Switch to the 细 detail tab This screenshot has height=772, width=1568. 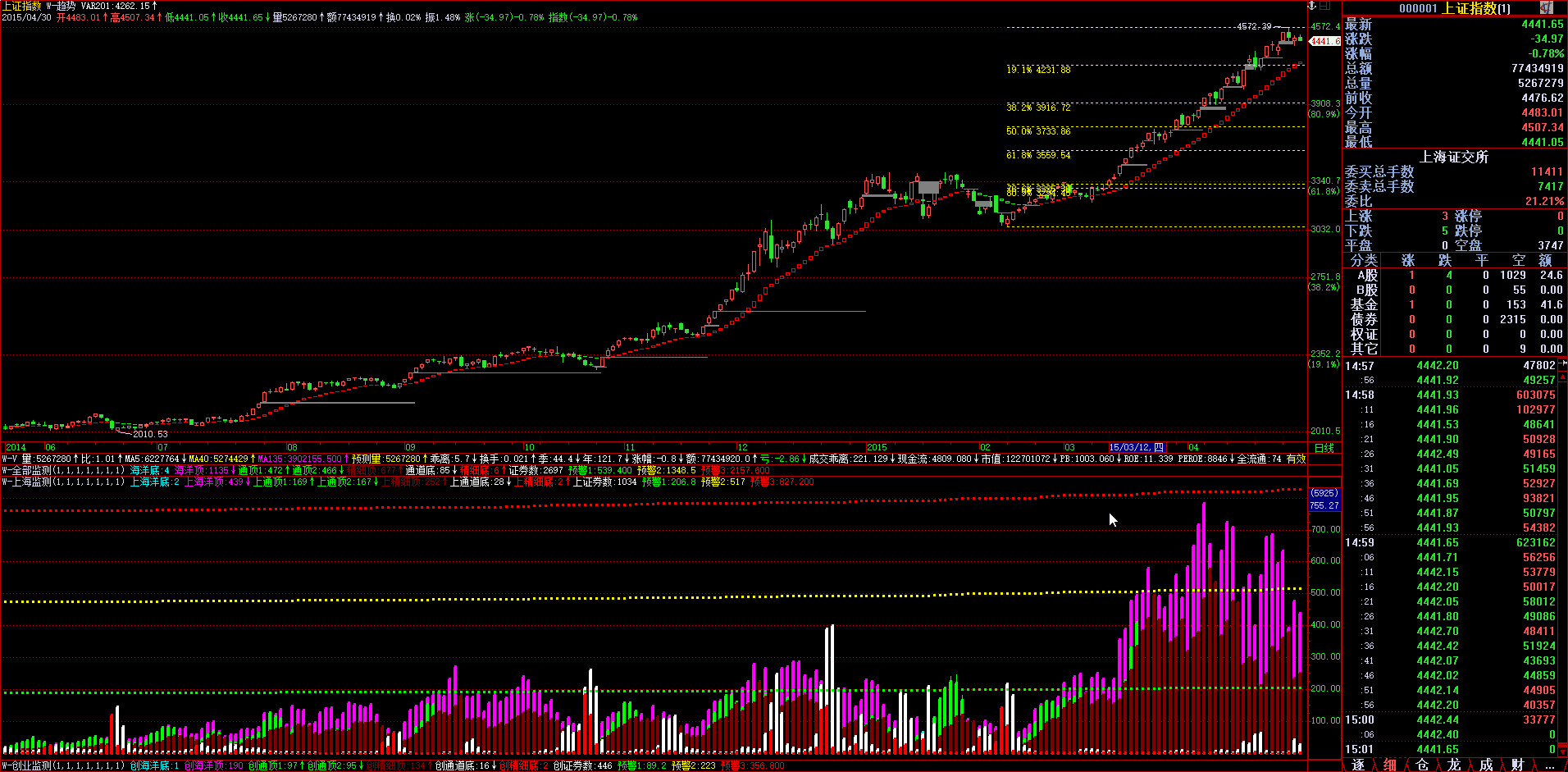pyautogui.click(x=1390, y=765)
